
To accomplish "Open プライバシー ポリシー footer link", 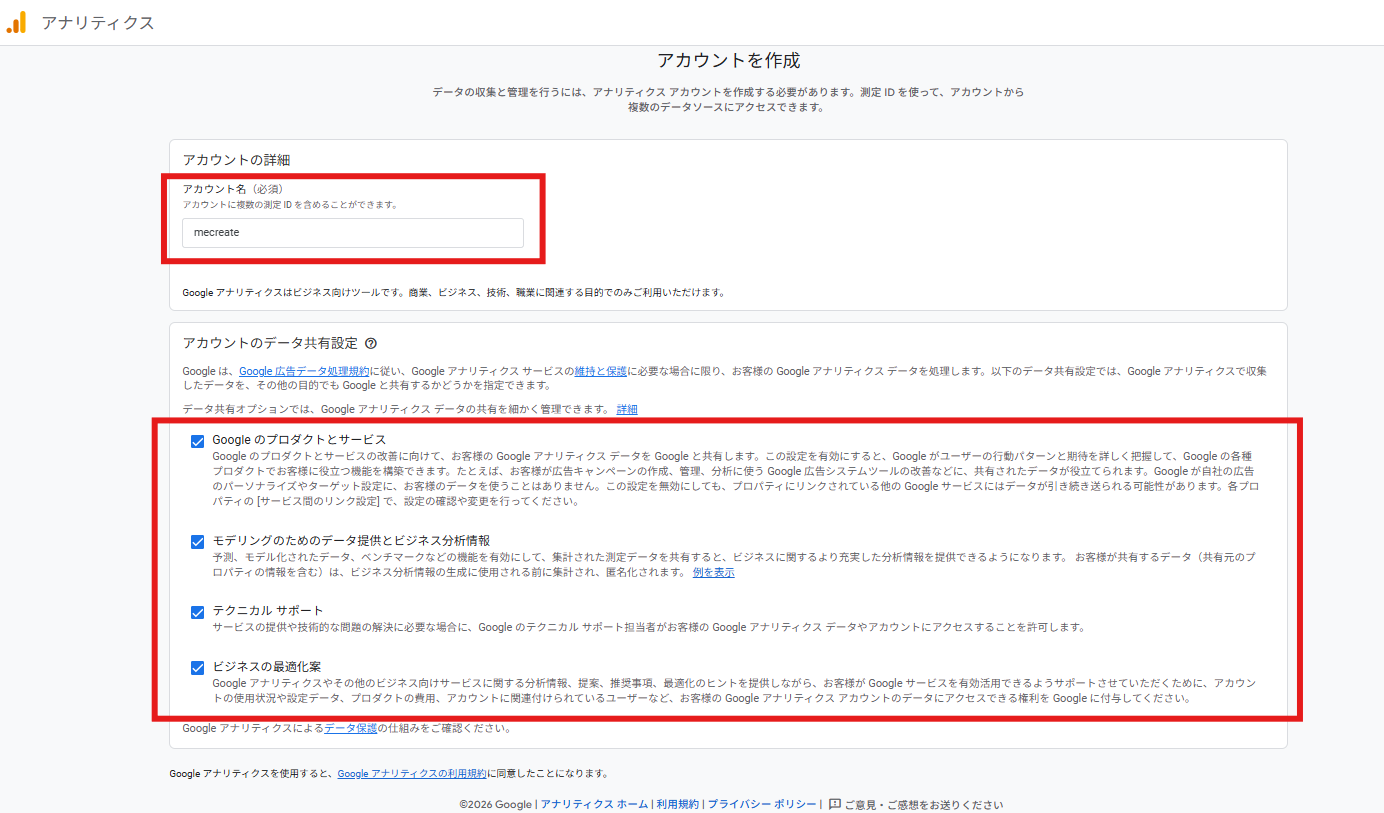I will 762,804.
